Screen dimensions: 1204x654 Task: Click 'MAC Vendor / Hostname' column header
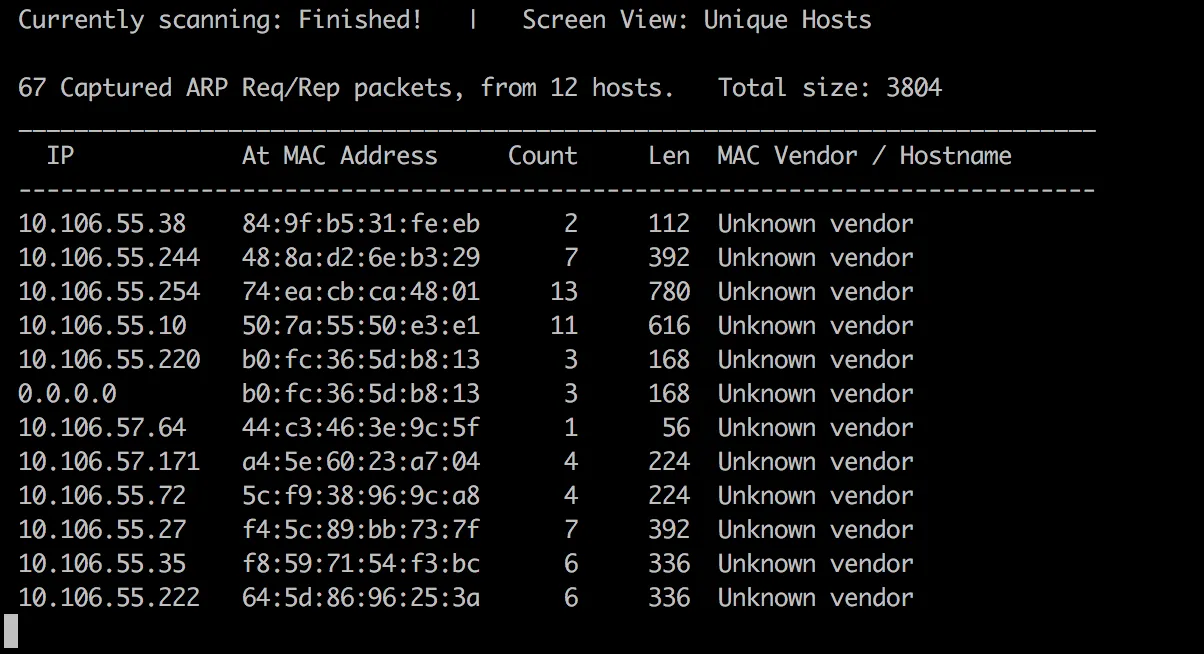pyautogui.click(x=864, y=155)
